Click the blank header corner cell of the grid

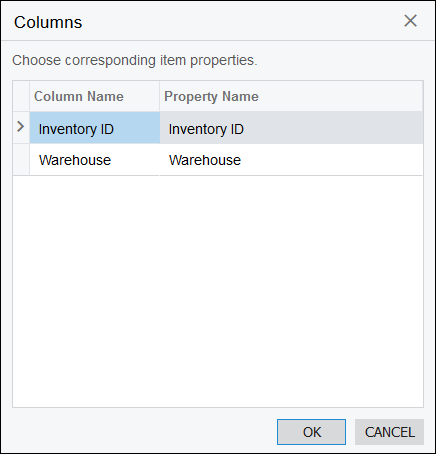pos(21,96)
